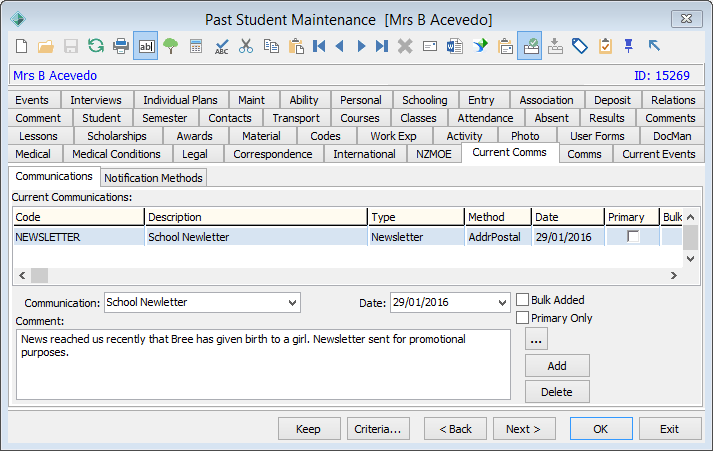Tick the Bulk Added checkbox
Image resolution: width=713 pixels, height=451 pixels.
[522, 300]
